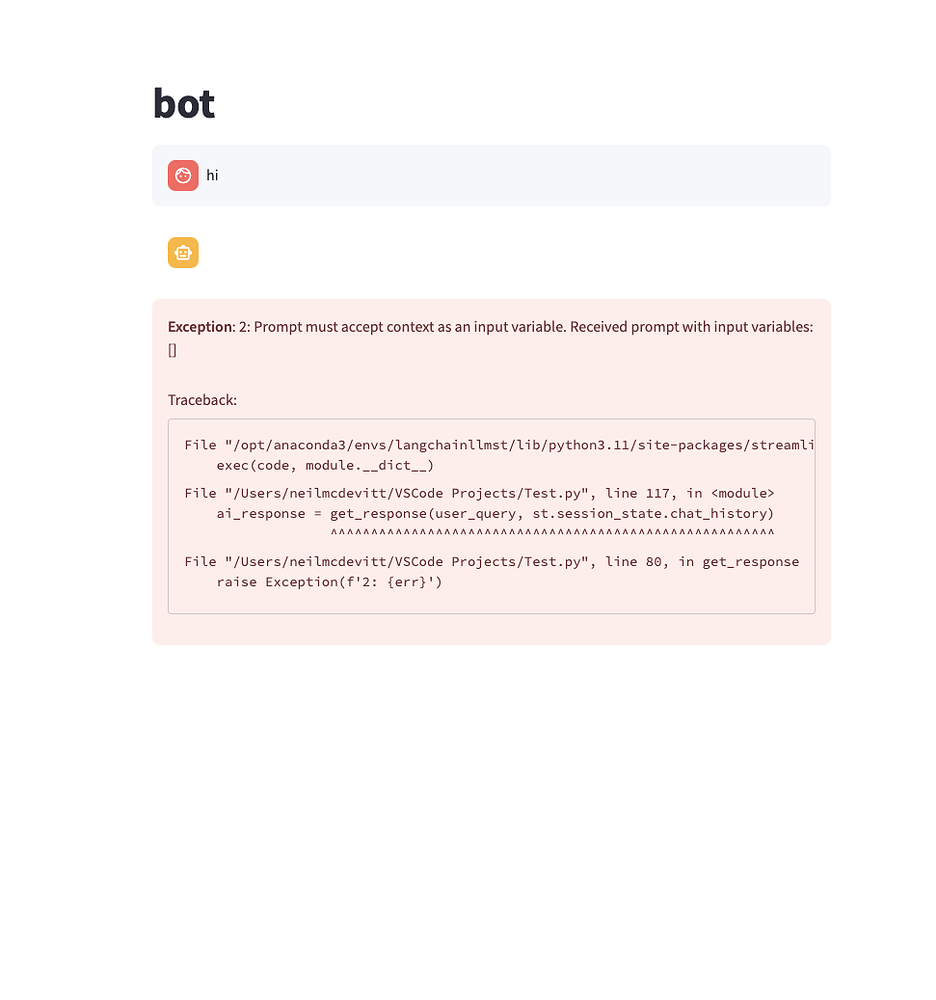Screen dimensions: 936x1000
Task: Select the 'hi' user message text
Action: [212, 175]
